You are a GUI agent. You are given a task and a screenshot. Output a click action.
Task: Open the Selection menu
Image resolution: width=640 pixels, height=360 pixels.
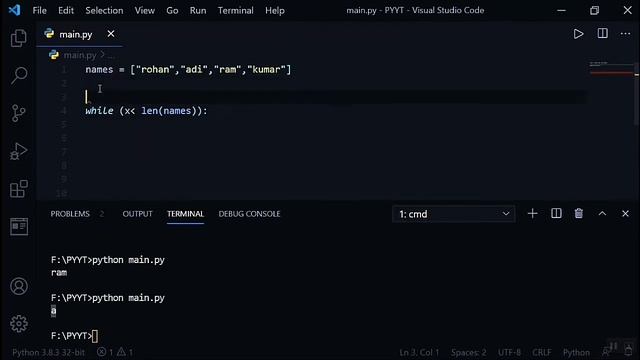point(104,10)
